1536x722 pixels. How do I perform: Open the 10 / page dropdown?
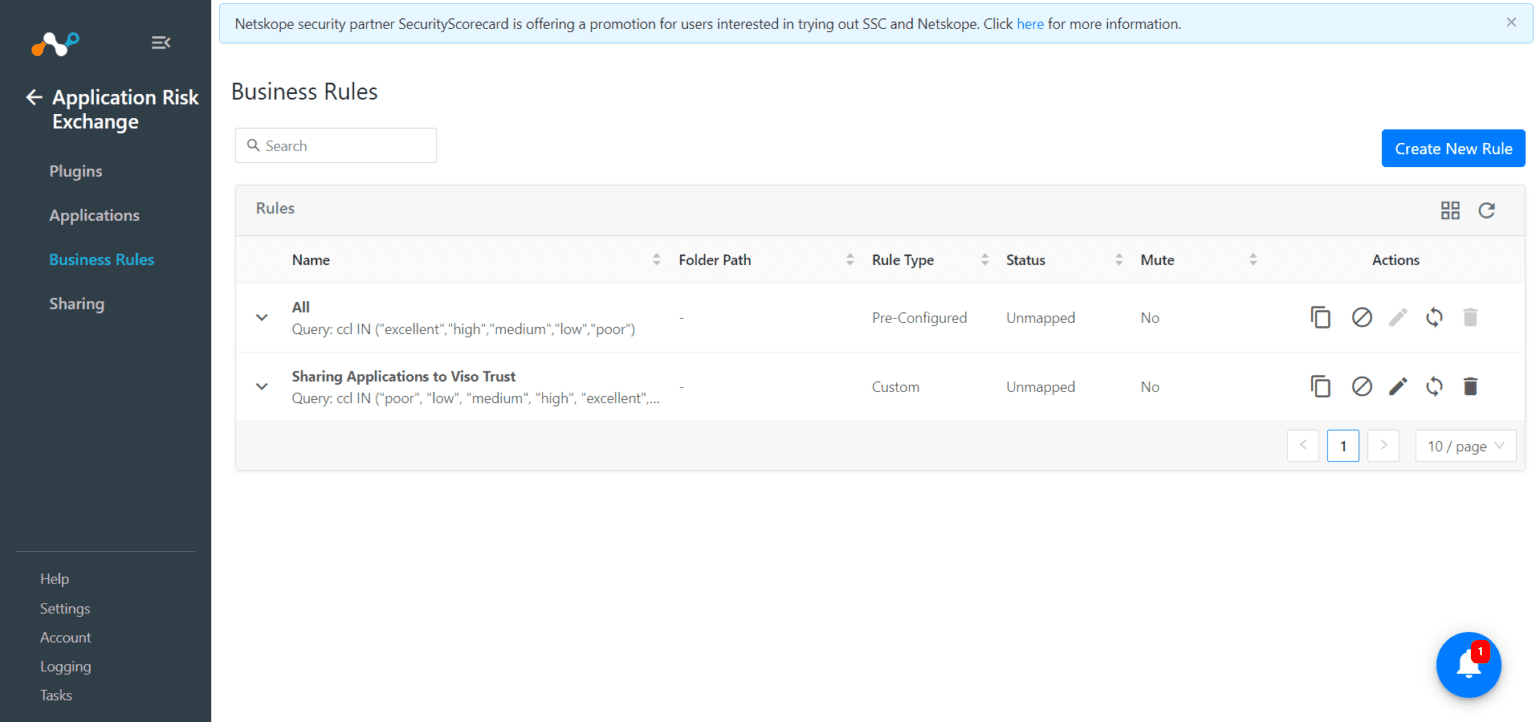tap(1465, 445)
